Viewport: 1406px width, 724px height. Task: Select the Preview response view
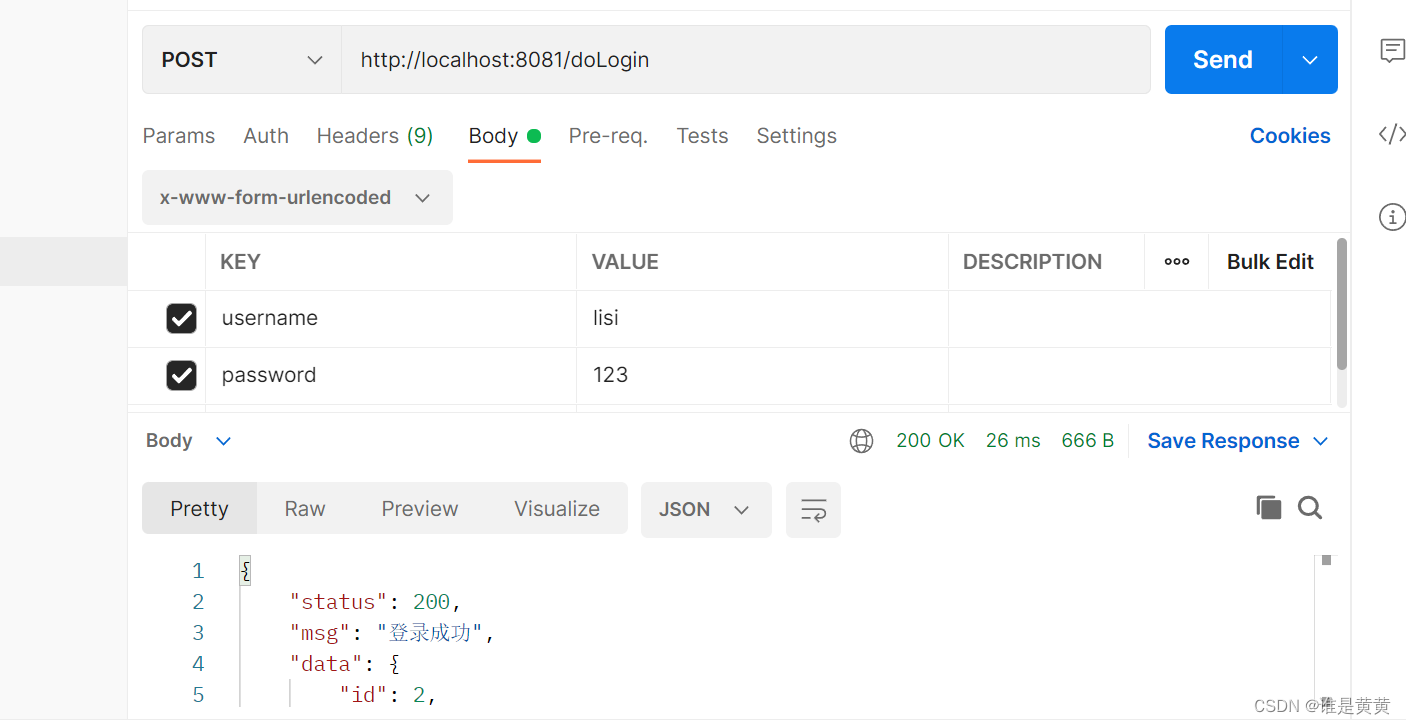420,509
